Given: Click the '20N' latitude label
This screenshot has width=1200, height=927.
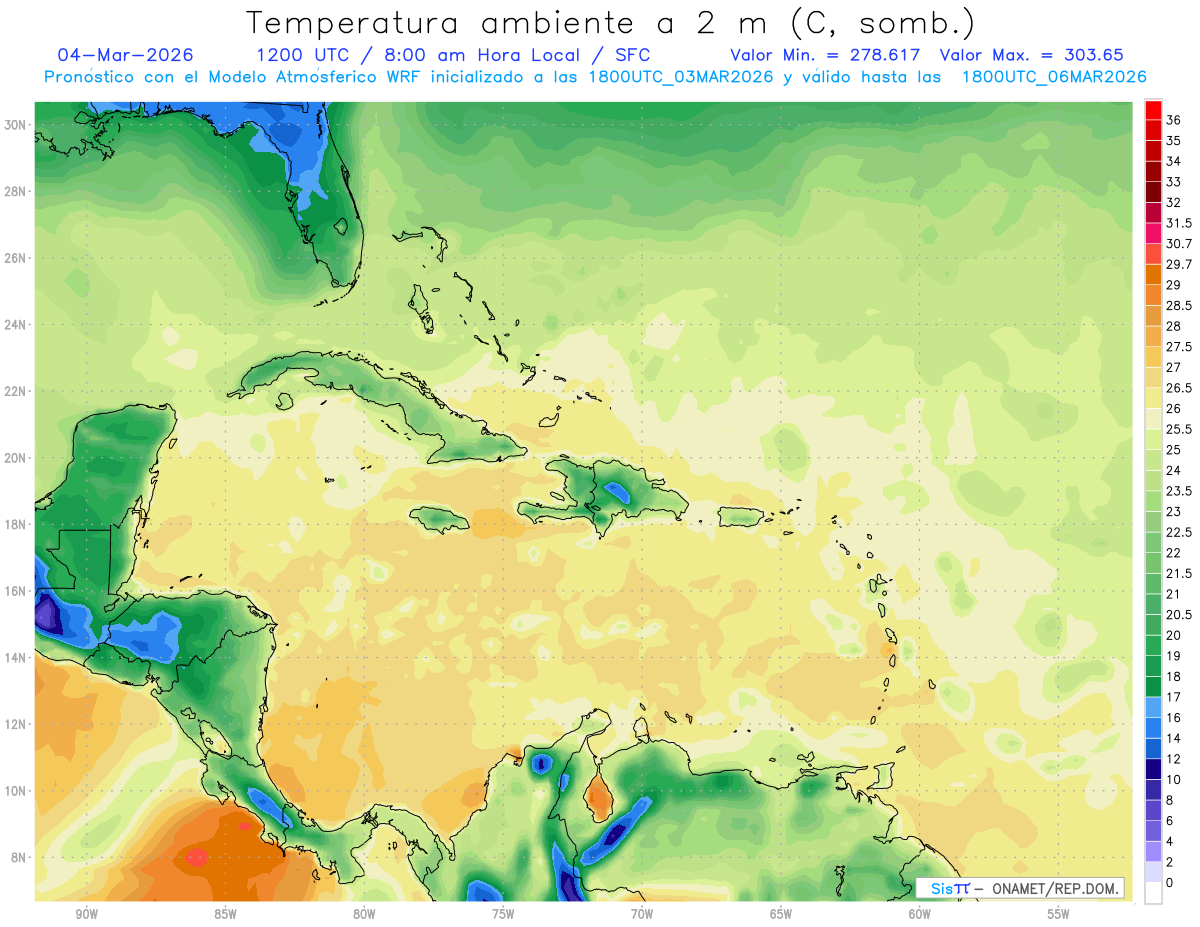Looking at the screenshot, I should [16, 458].
